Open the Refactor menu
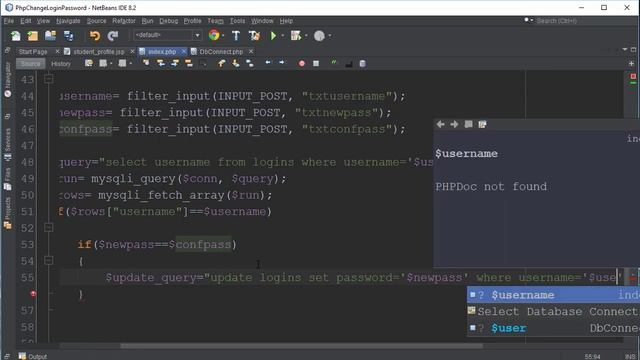Screen dimensions: 640x360 pos(124,21)
